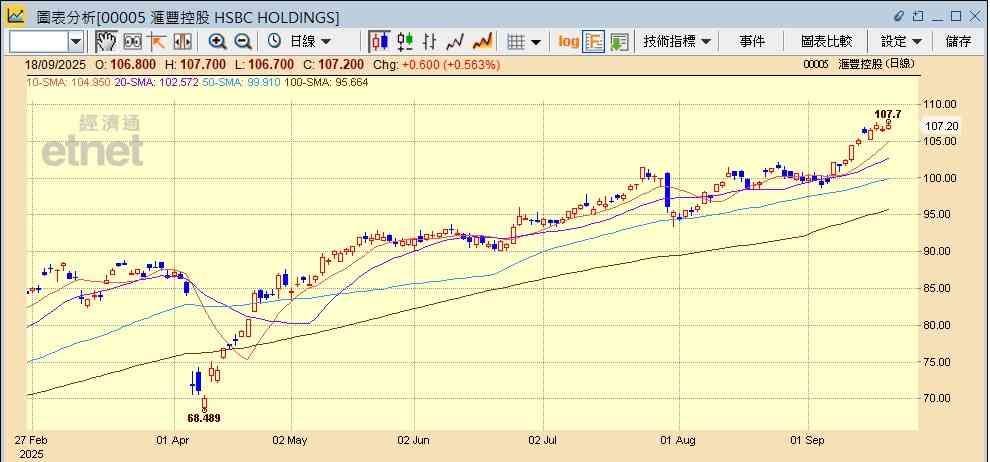Click the horizontal split arrows icon
The height and width of the screenshot is (462, 990).
click(x=182, y=42)
